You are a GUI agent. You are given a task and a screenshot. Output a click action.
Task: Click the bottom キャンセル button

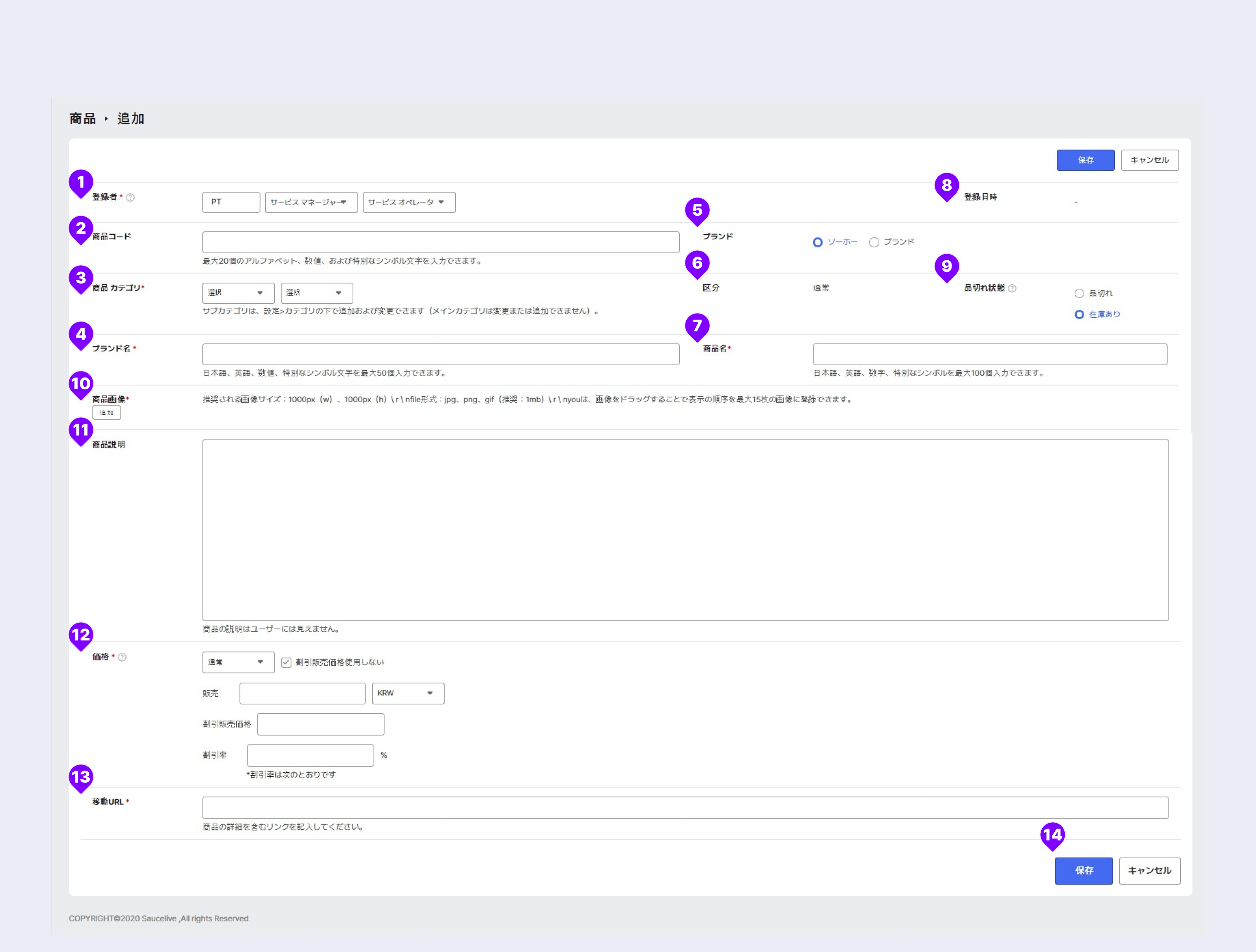[1149, 870]
